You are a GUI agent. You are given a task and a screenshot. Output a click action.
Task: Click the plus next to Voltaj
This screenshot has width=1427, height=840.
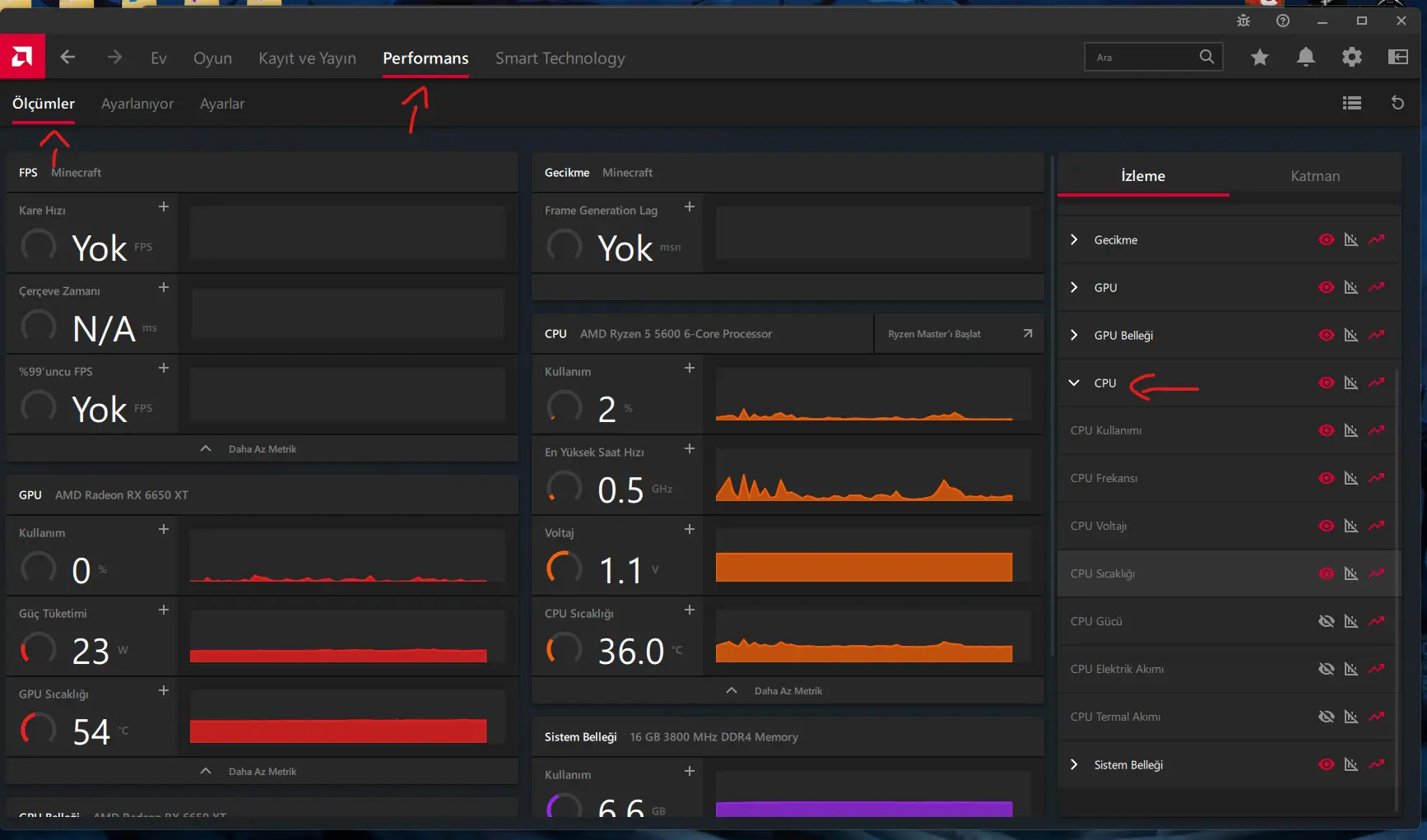(x=690, y=529)
